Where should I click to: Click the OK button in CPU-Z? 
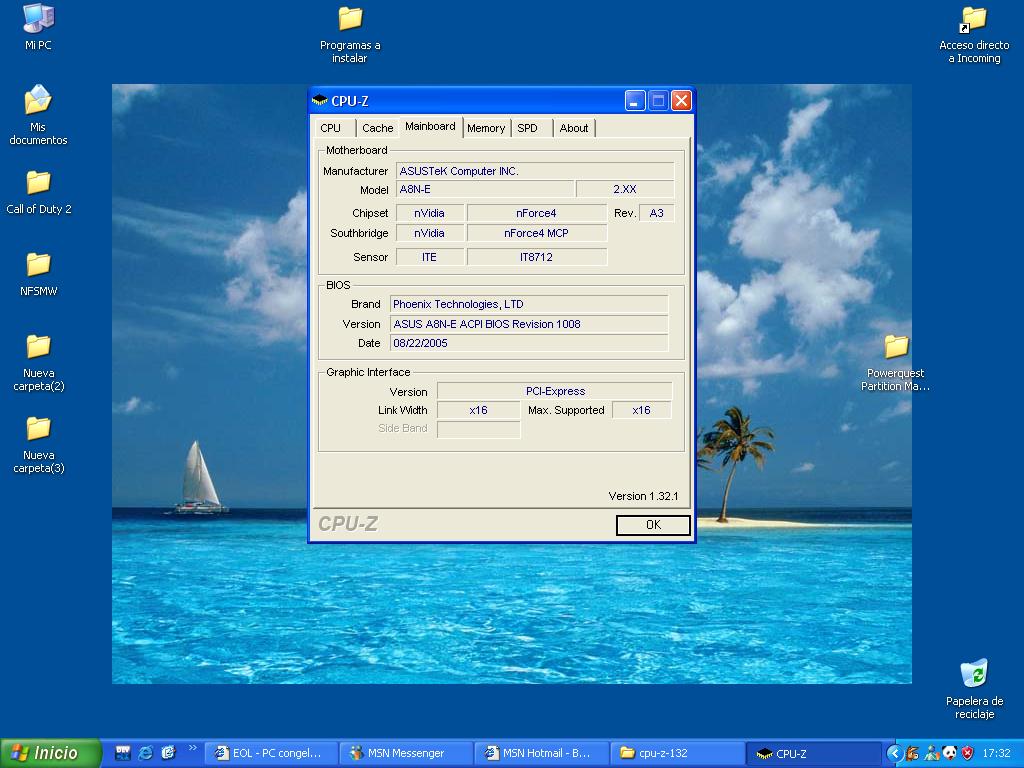point(653,525)
